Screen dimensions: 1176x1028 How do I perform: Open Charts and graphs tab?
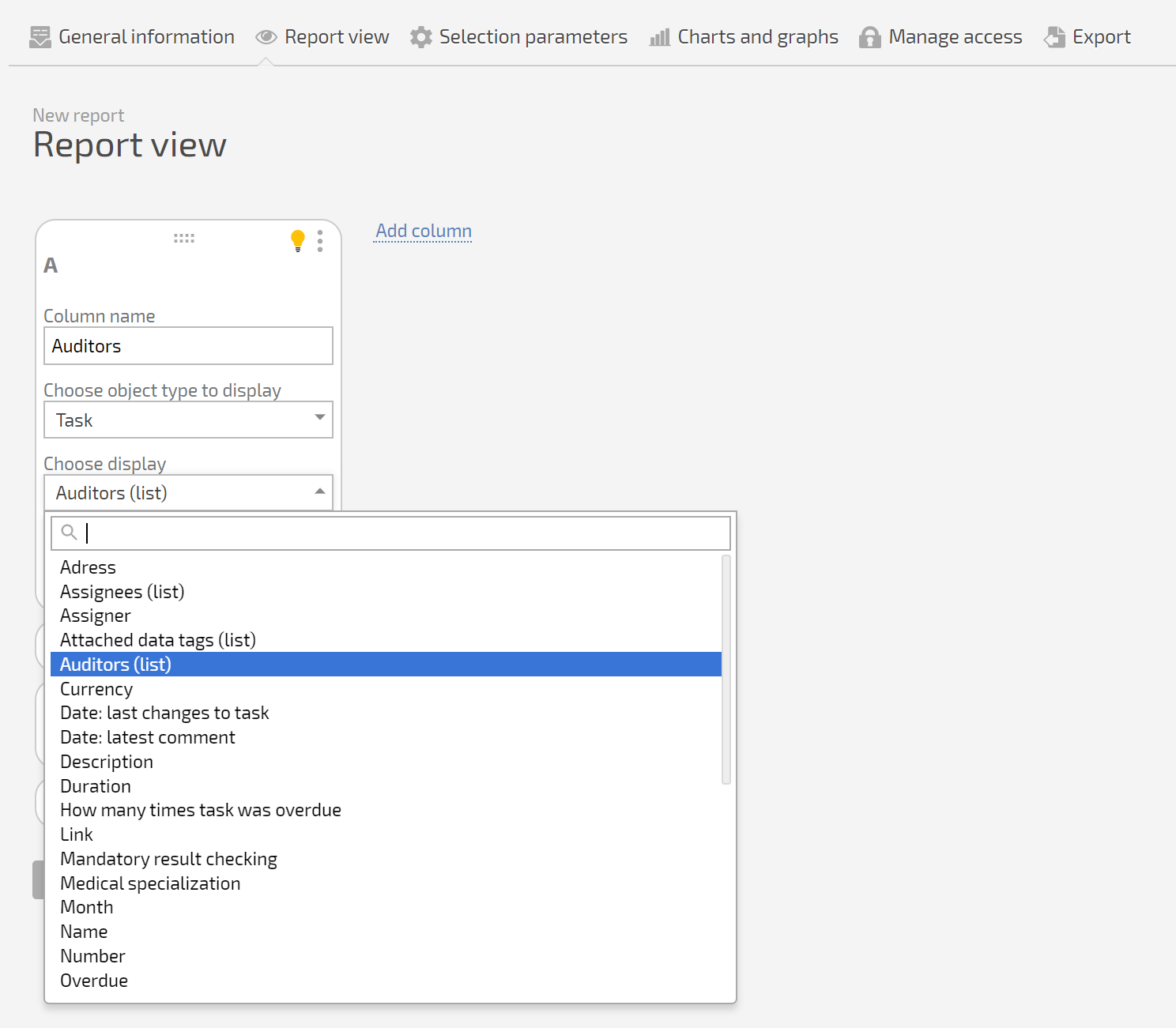tap(744, 37)
